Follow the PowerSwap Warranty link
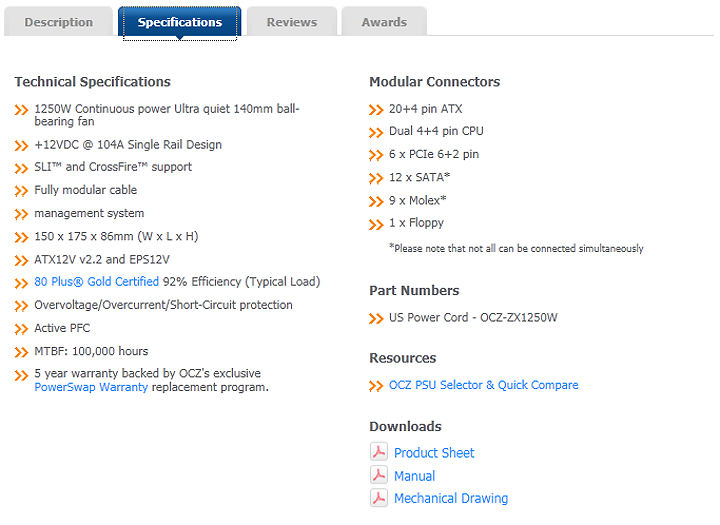 pyautogui.click(x=91, y=387)
